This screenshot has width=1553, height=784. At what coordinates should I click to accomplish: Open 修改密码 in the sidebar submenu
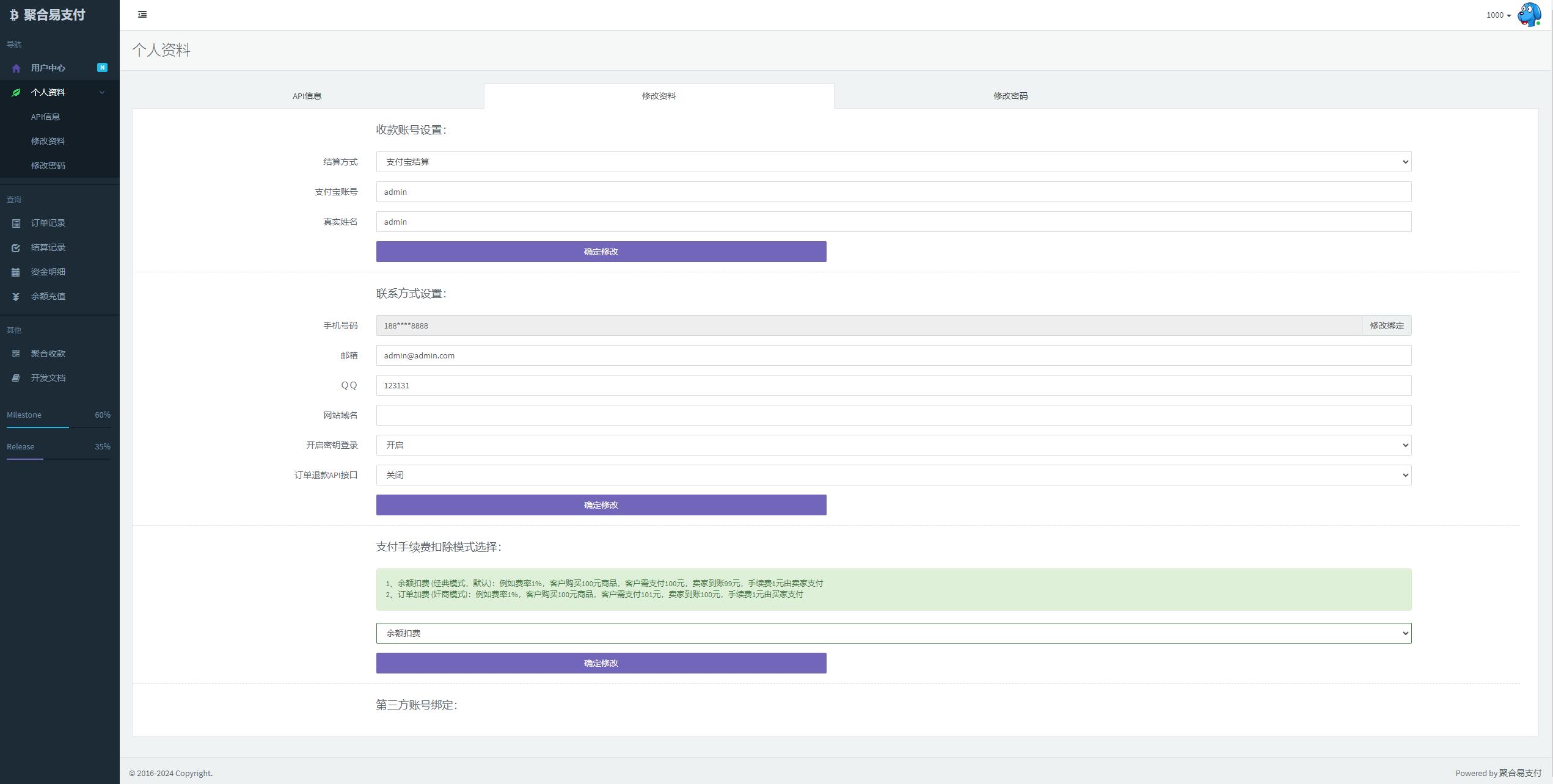60,165
